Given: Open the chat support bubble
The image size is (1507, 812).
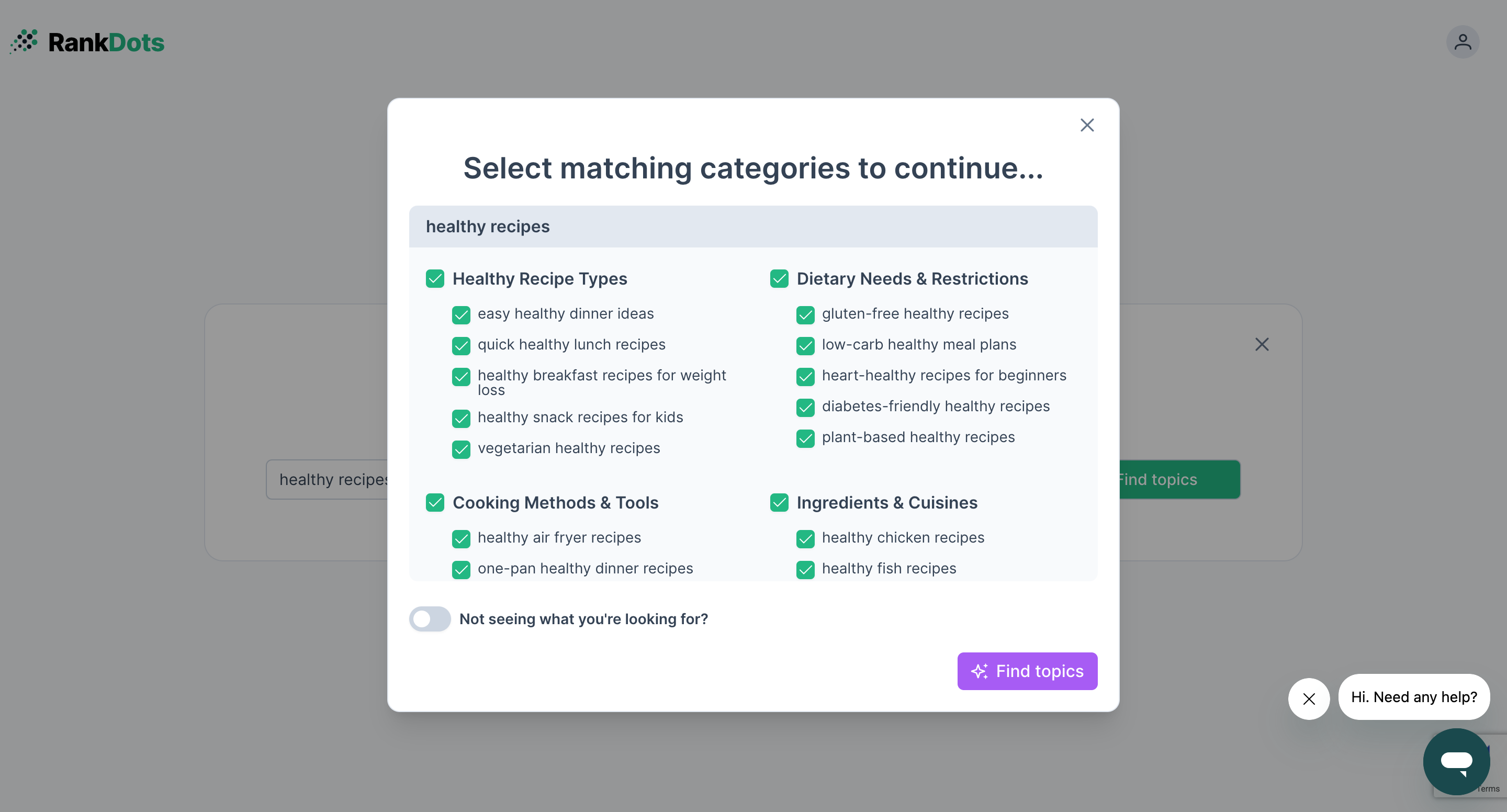Looking at the screenshot, I should tap(1456, 761).
